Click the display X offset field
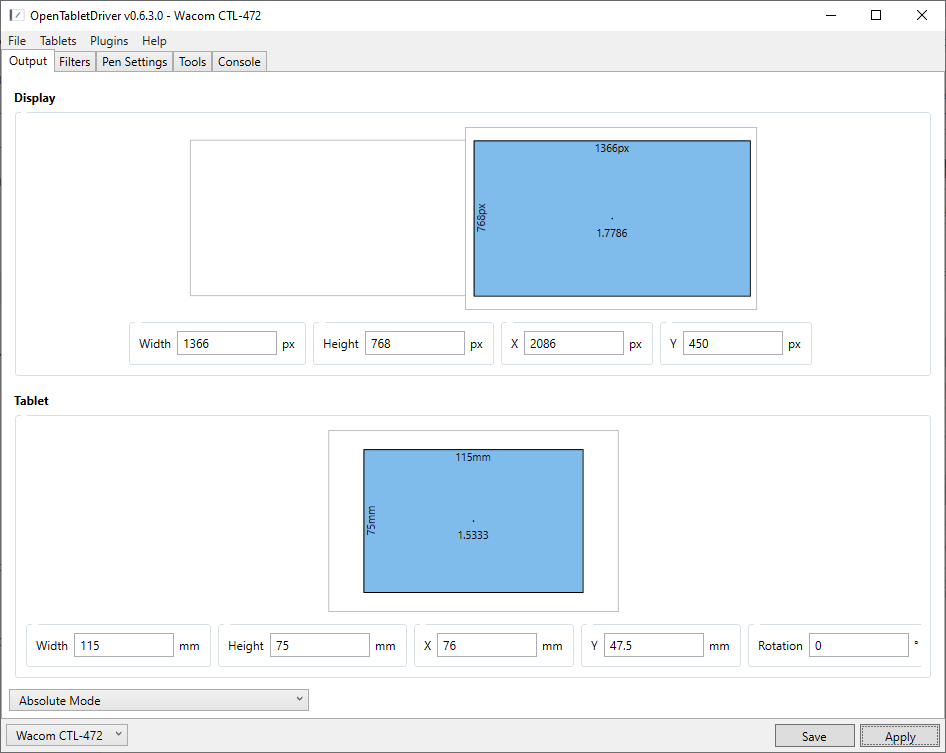This screenshot has width=946, height=753. coord(573,343)
